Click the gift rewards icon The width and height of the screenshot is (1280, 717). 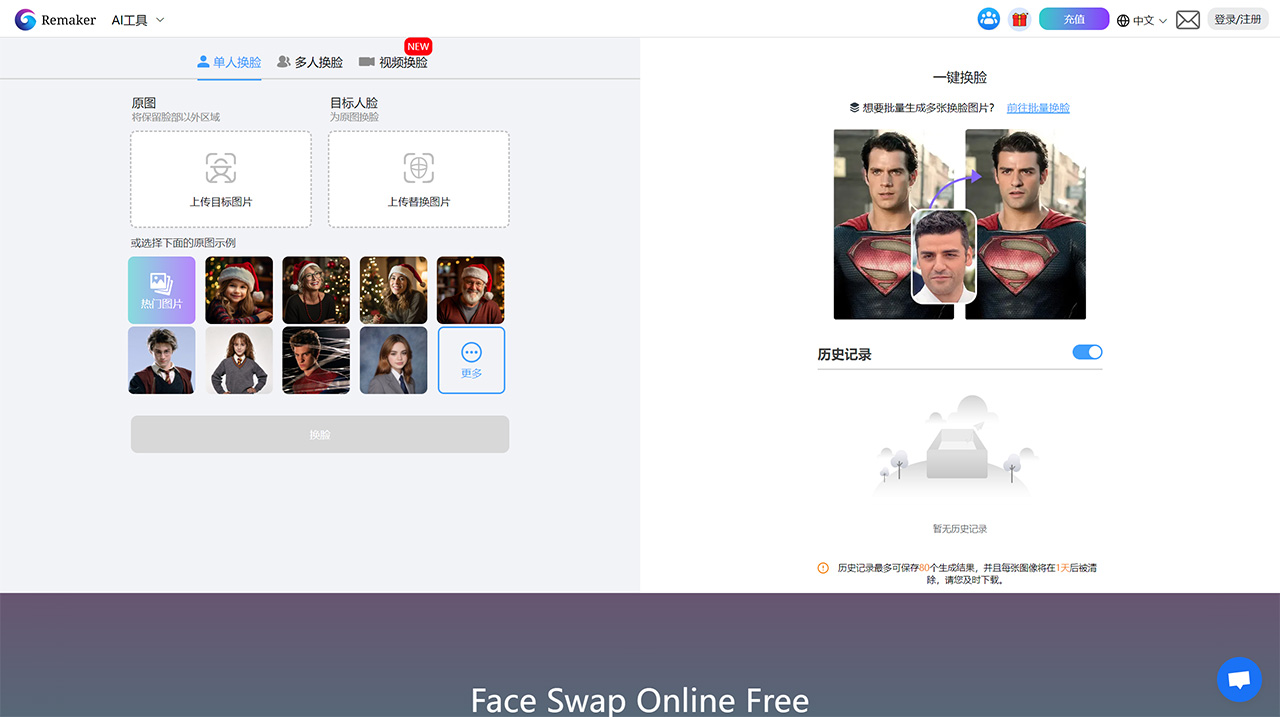(x=1019, y=19)
